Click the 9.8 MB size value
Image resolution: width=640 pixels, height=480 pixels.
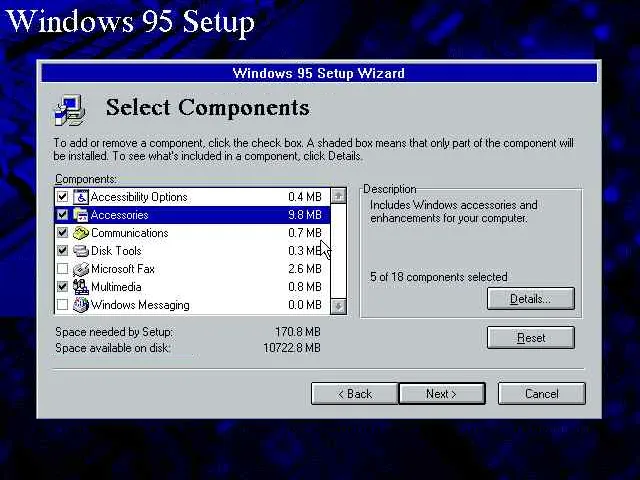[x=305, y=215]
